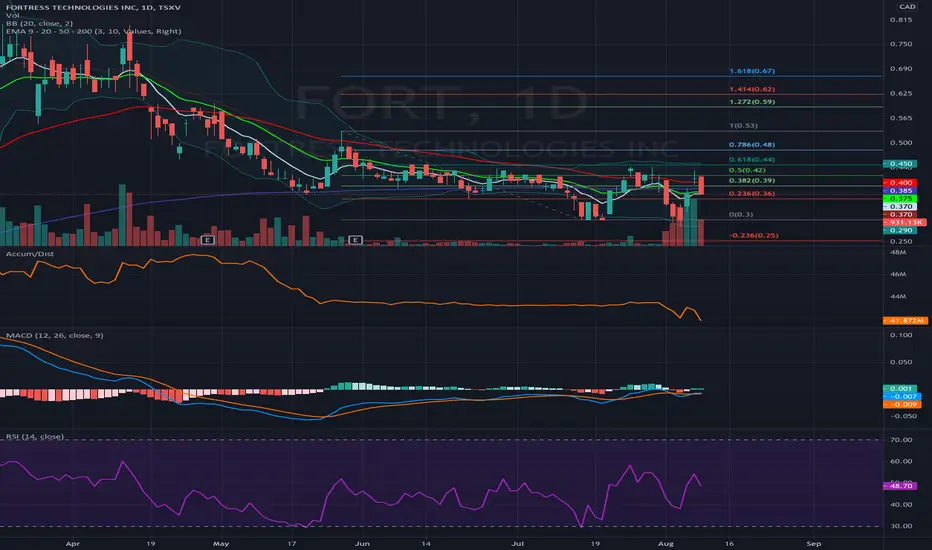This screenshot has width=932, height=550.
Task: Click the 'Jun' date on the time axis
Action: tap(361, 543)
